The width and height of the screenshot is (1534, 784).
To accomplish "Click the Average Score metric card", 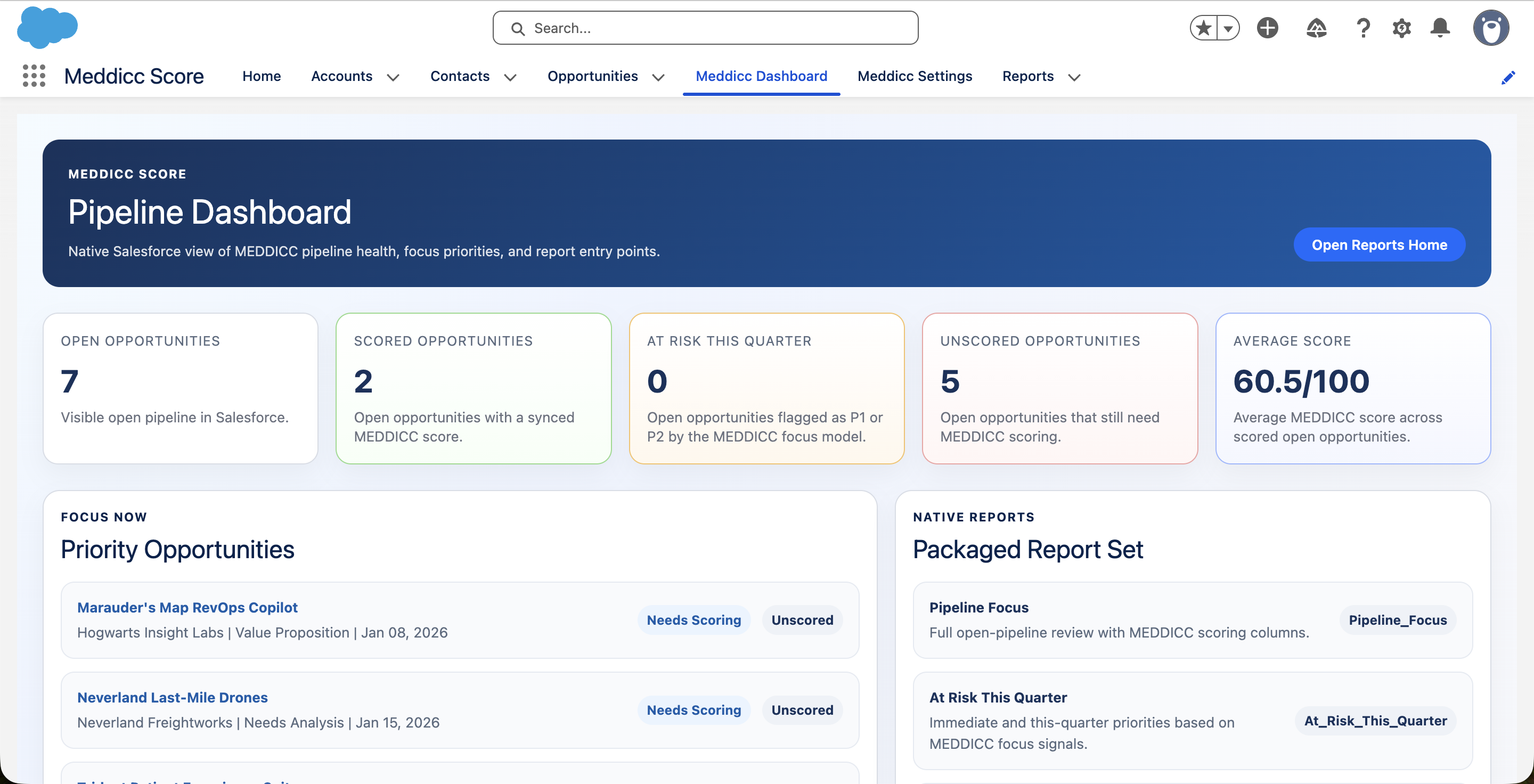I will (x=1353, y=388).
